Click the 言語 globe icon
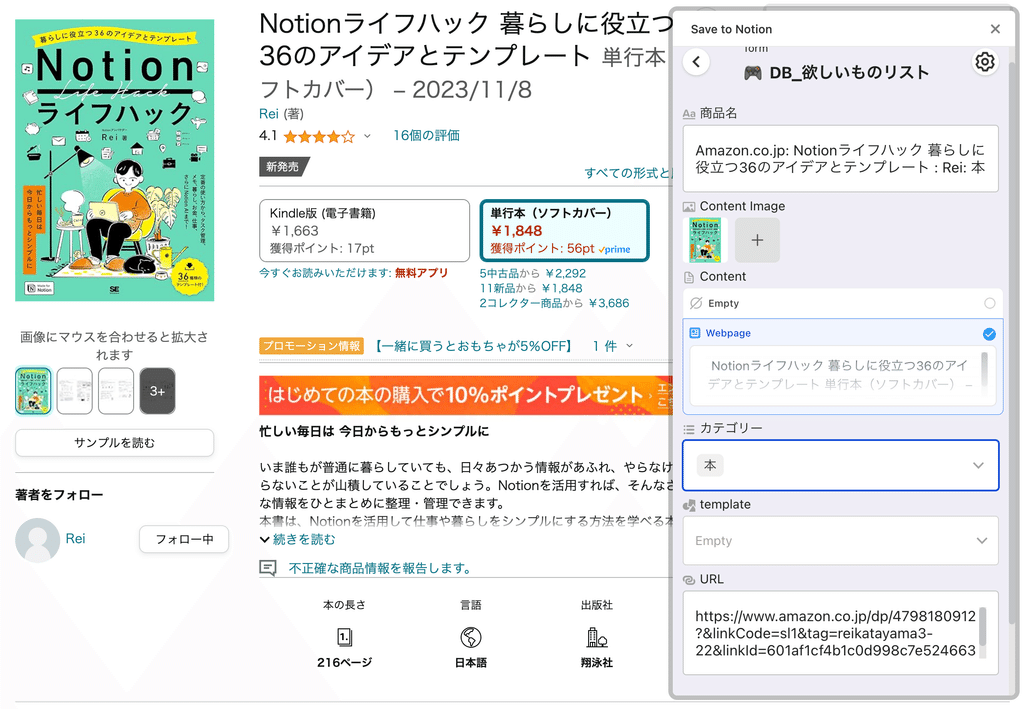 [x=470, y=637]
